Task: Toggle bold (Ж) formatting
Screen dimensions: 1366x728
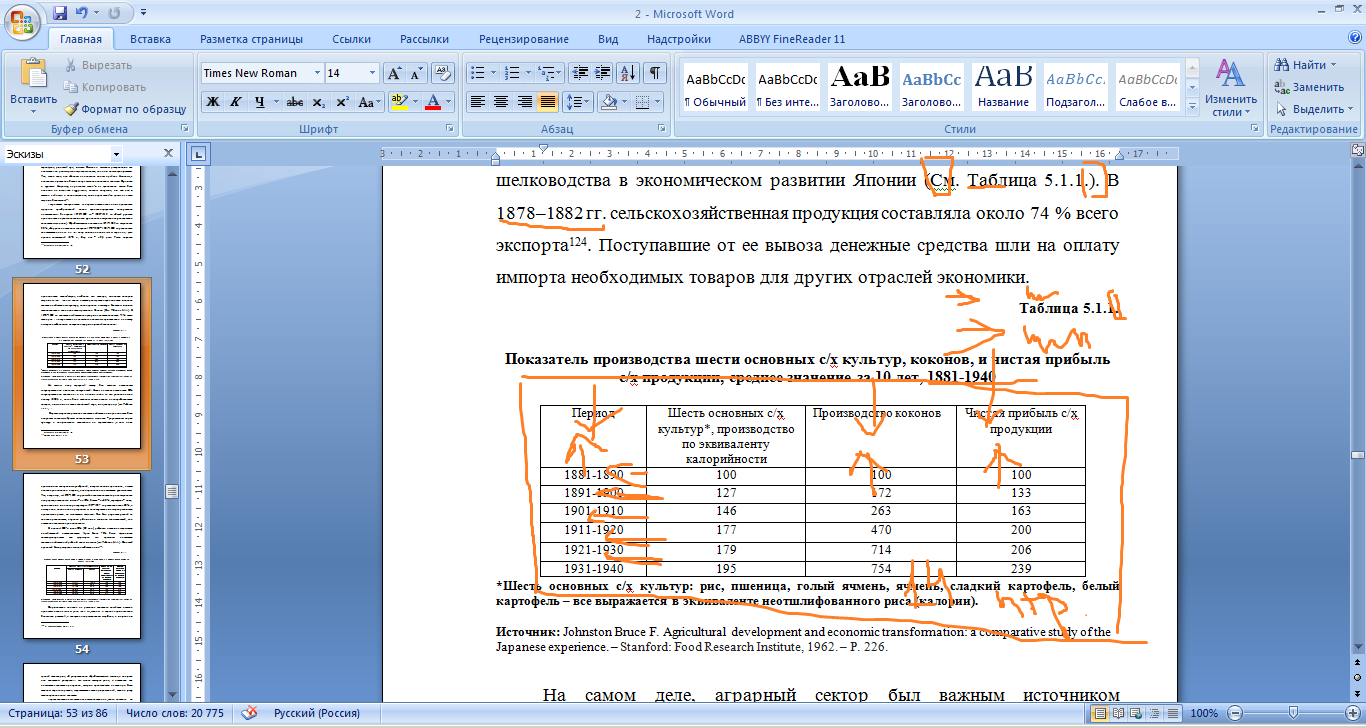Action: [213, 102]
